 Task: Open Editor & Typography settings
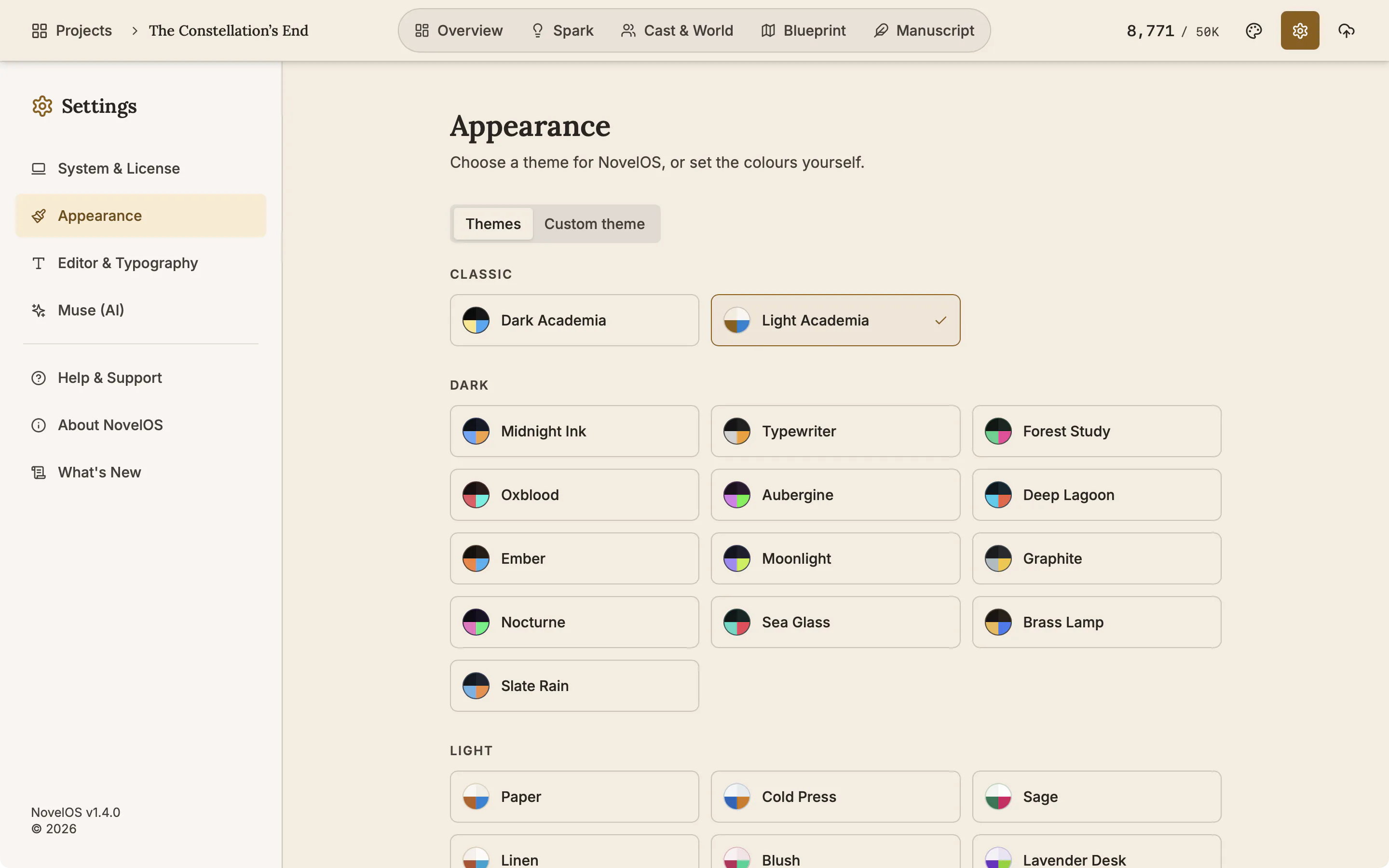click(141, 263)
